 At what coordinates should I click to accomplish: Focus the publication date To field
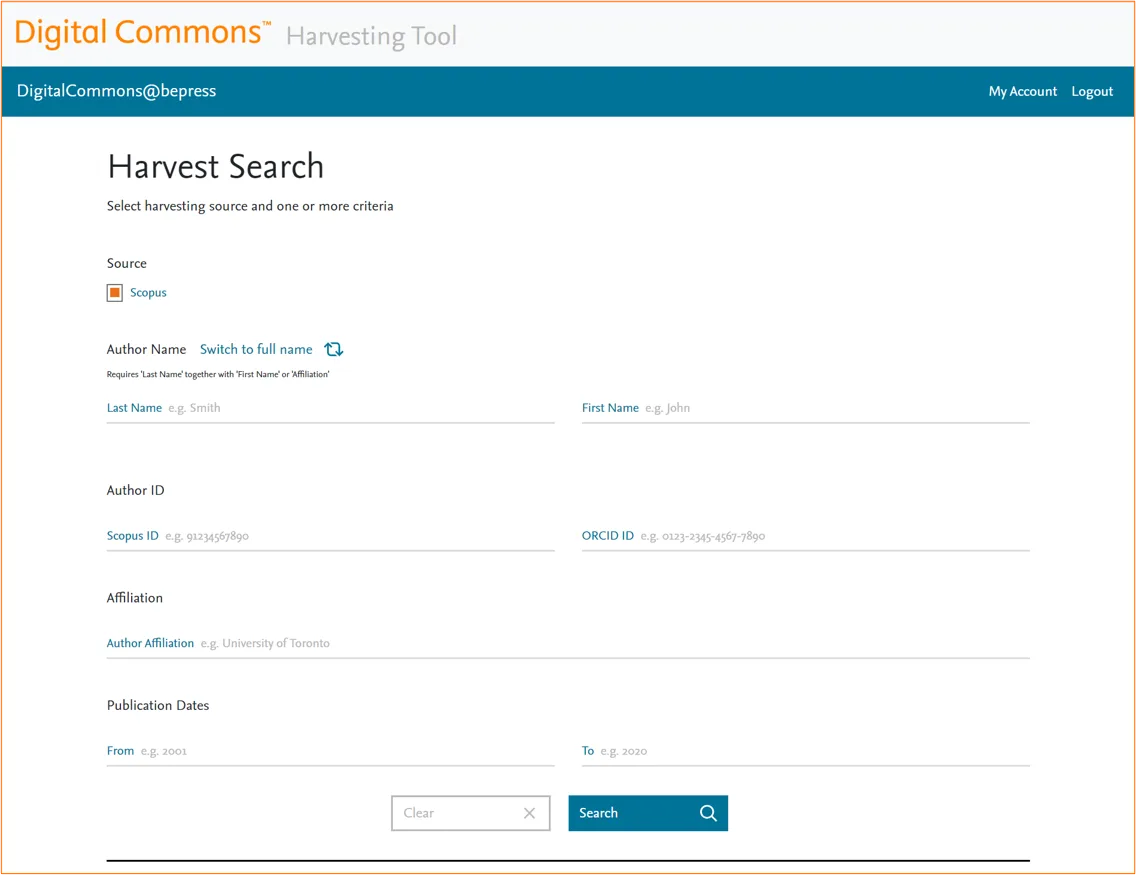click(x=806, y=752)
